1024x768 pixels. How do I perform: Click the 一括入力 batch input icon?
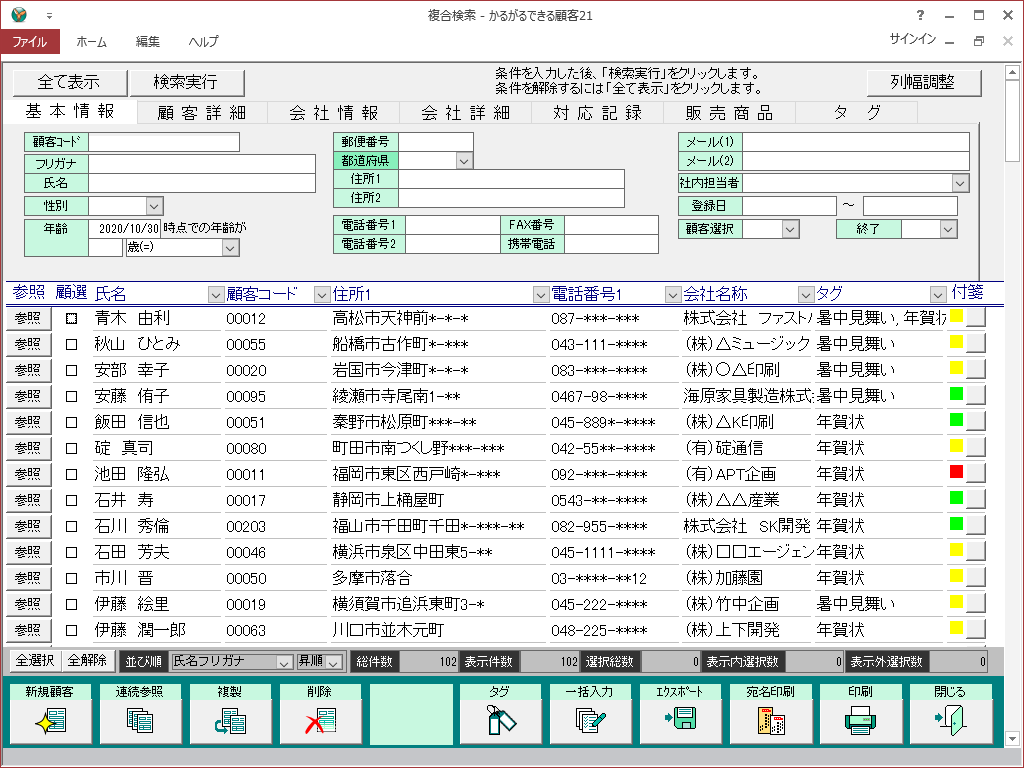point(590,712)
